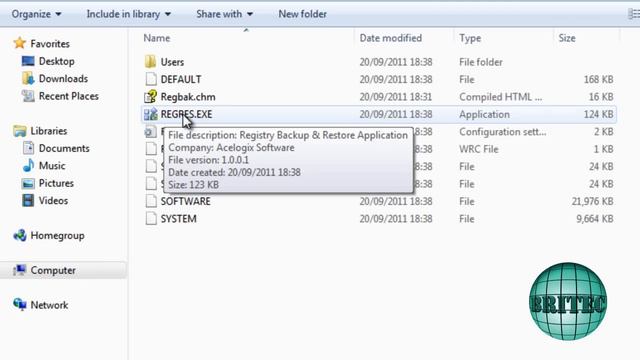Click the REGRES.EXE application icon
The height and width of the screenshot is (360, 640).
151,114
